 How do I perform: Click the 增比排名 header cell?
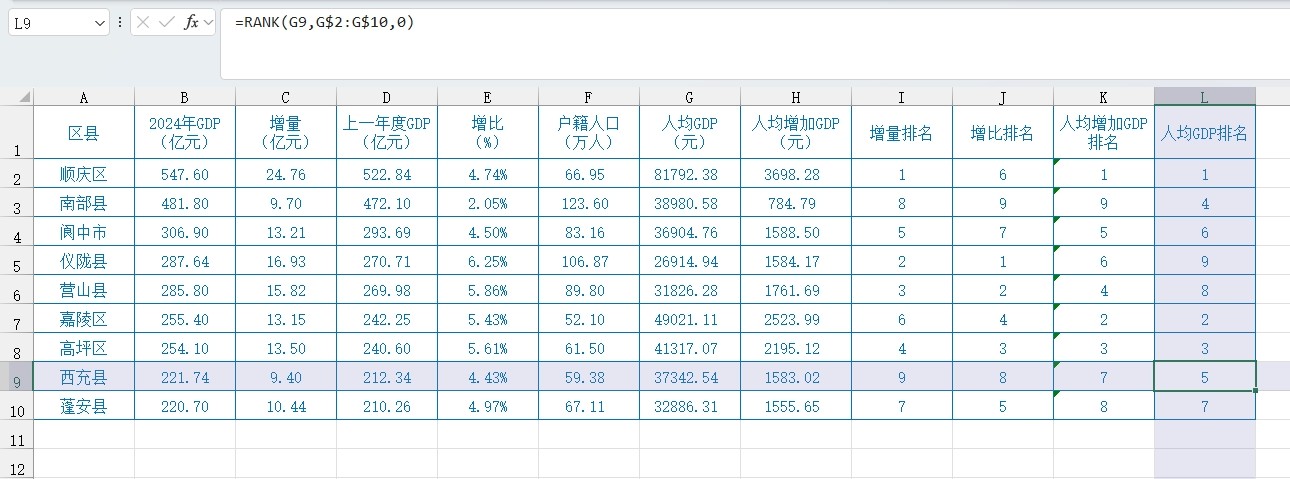(1002, 133)
